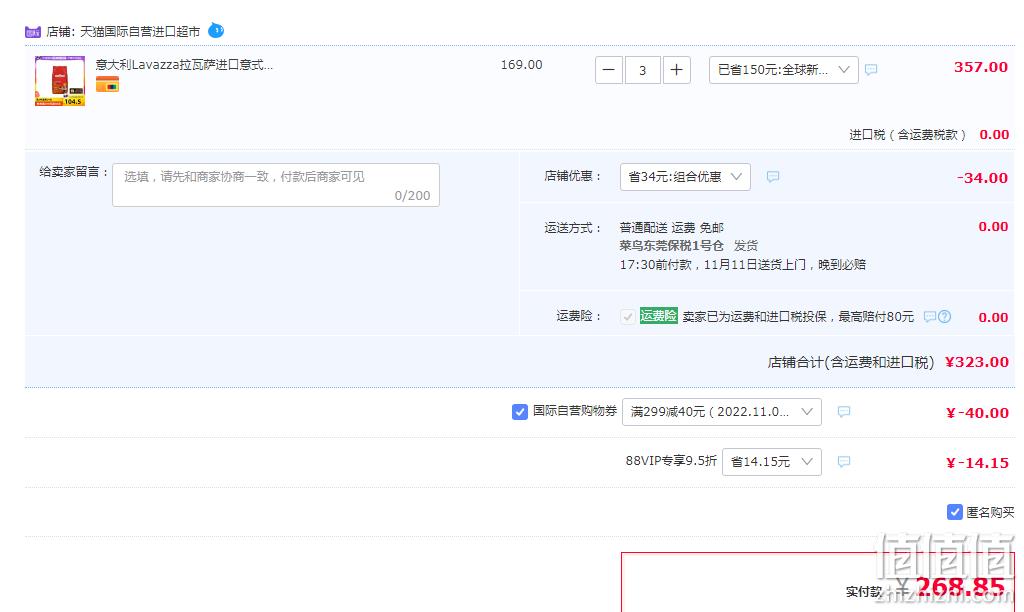The width and height of the screenshot is (1024, 612).
Task: Click the item subtotal 357.00
Action: point(981,67)
